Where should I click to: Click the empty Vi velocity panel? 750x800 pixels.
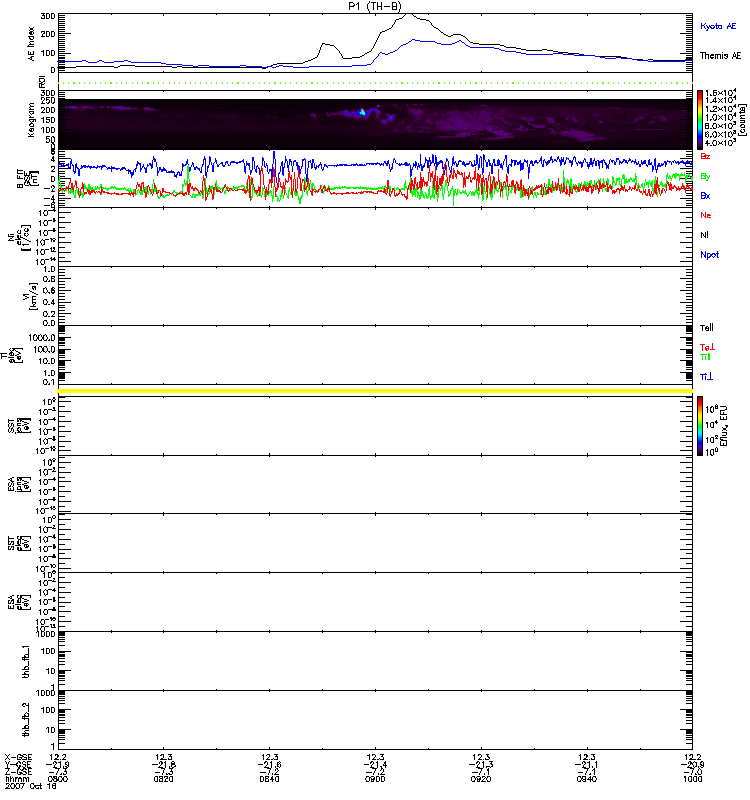pos(375,295)
